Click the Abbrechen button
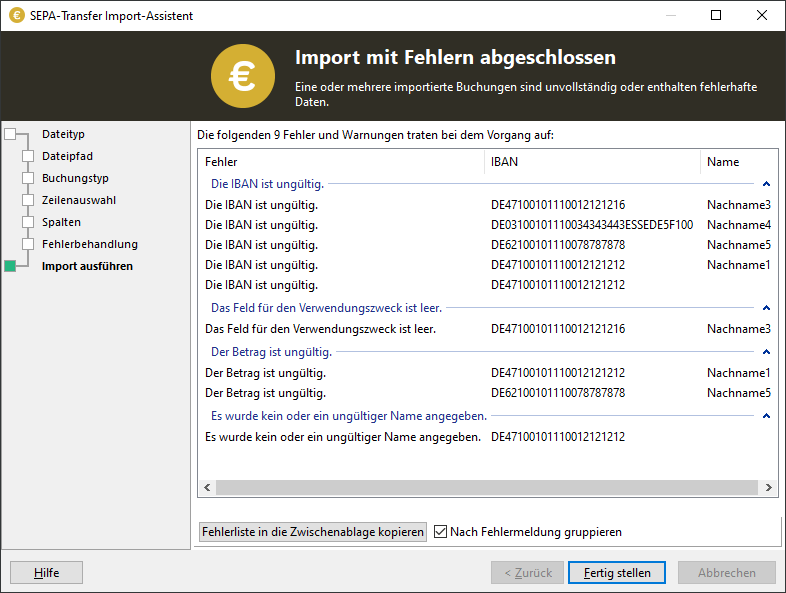 (727, 572)
